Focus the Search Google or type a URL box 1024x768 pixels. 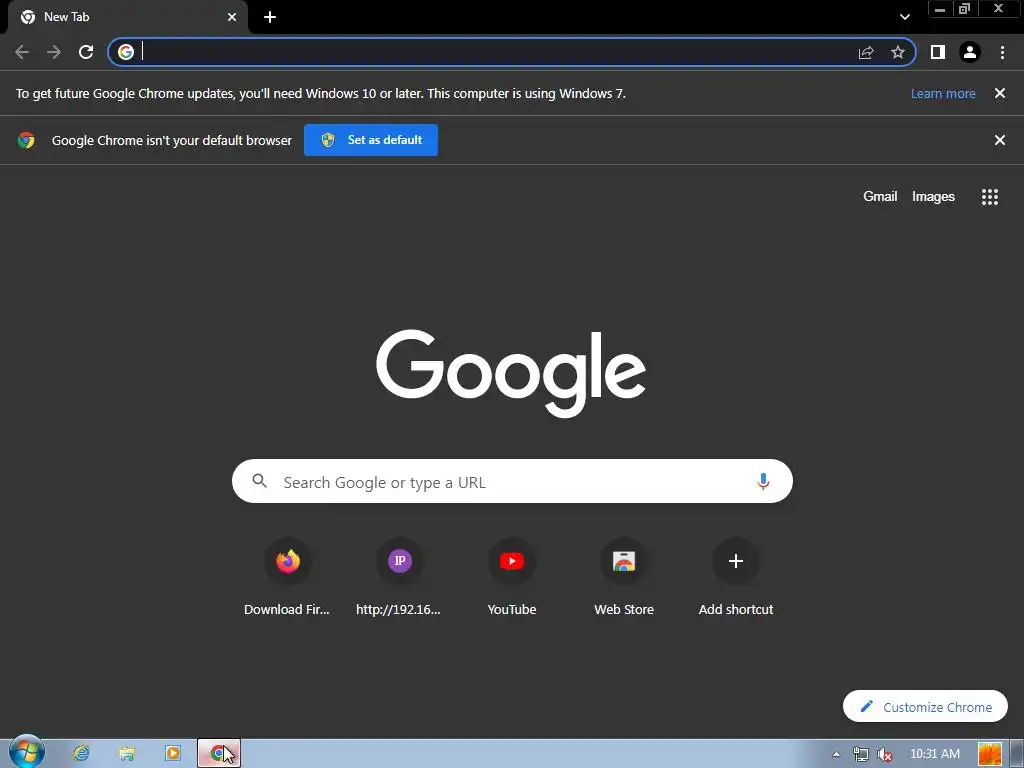click(512, 481)
